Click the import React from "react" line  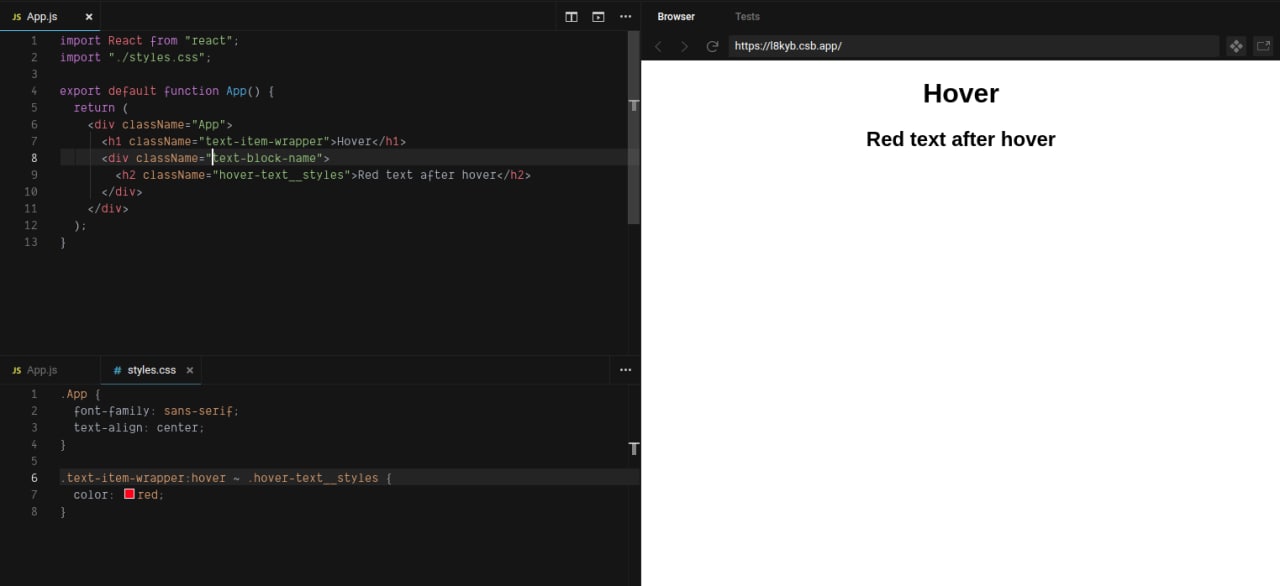tap(150, 40)
